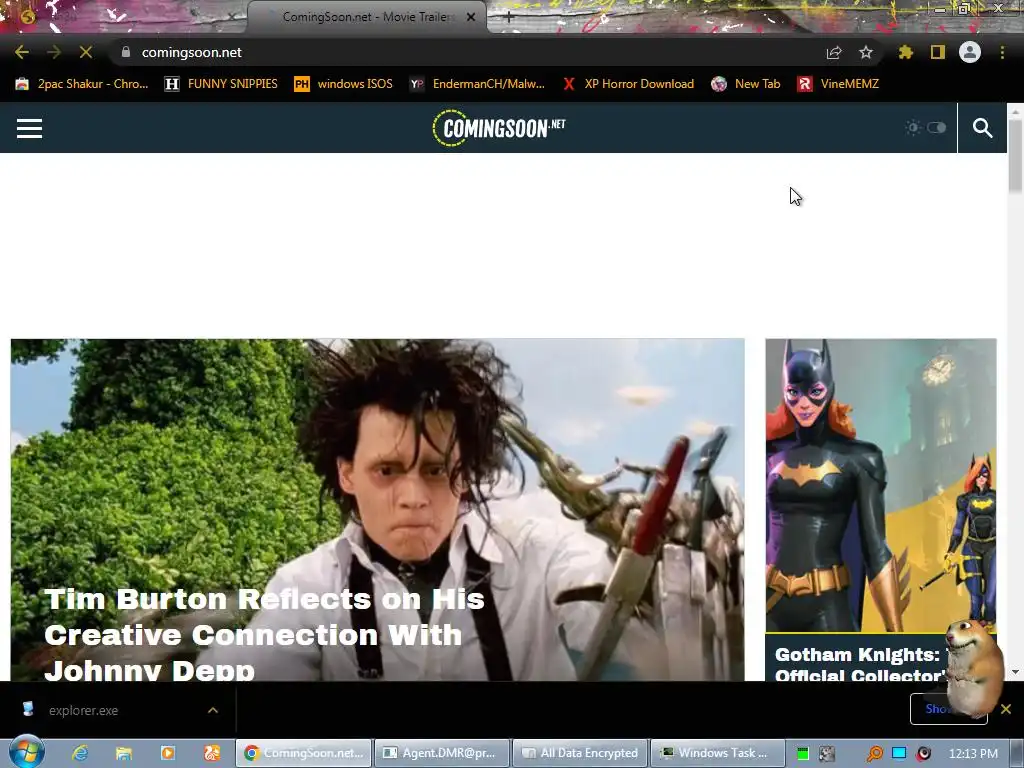Stop loading the page
The height and width of the screenshot is (768, 1024).
click(86, 52)
